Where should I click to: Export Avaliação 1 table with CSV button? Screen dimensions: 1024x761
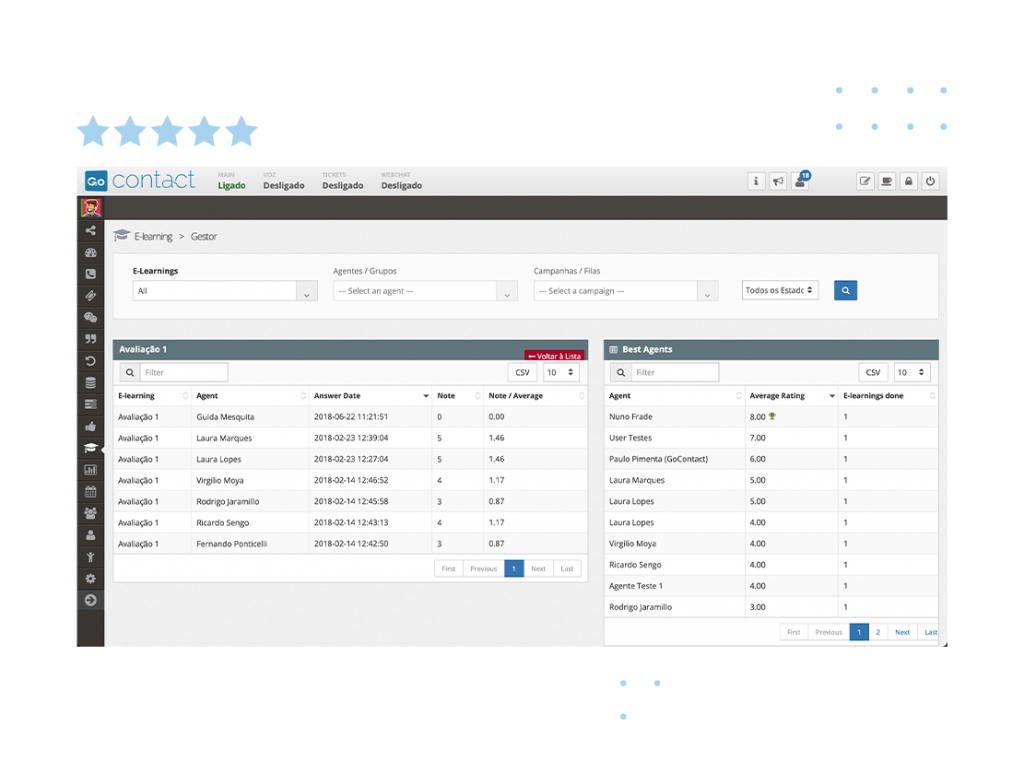(522, 372)
